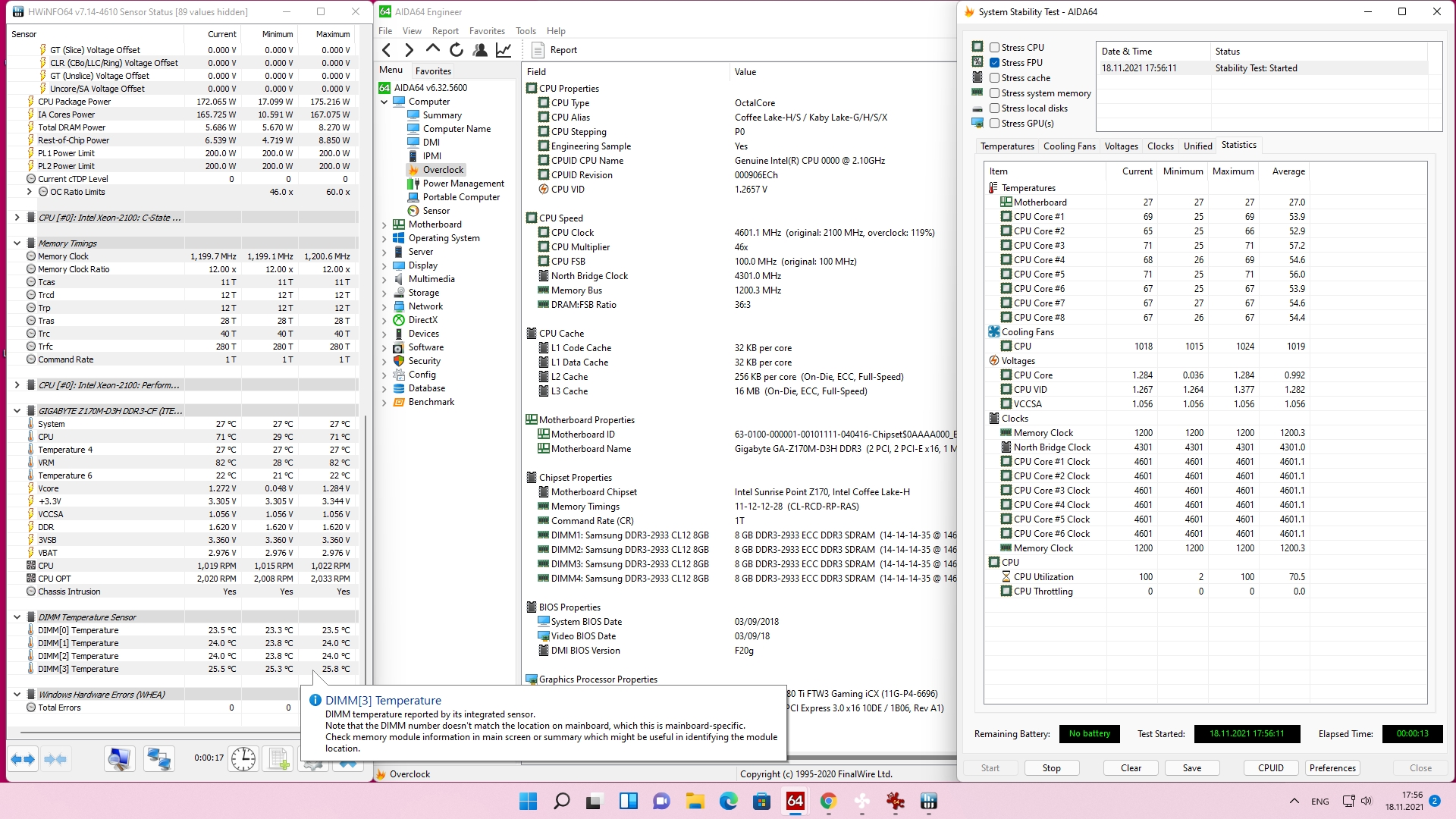The image size is (1456, 819).
Task: Click the graph chart icon in the AIDA64 toolbar
Action: pos(504,50)
